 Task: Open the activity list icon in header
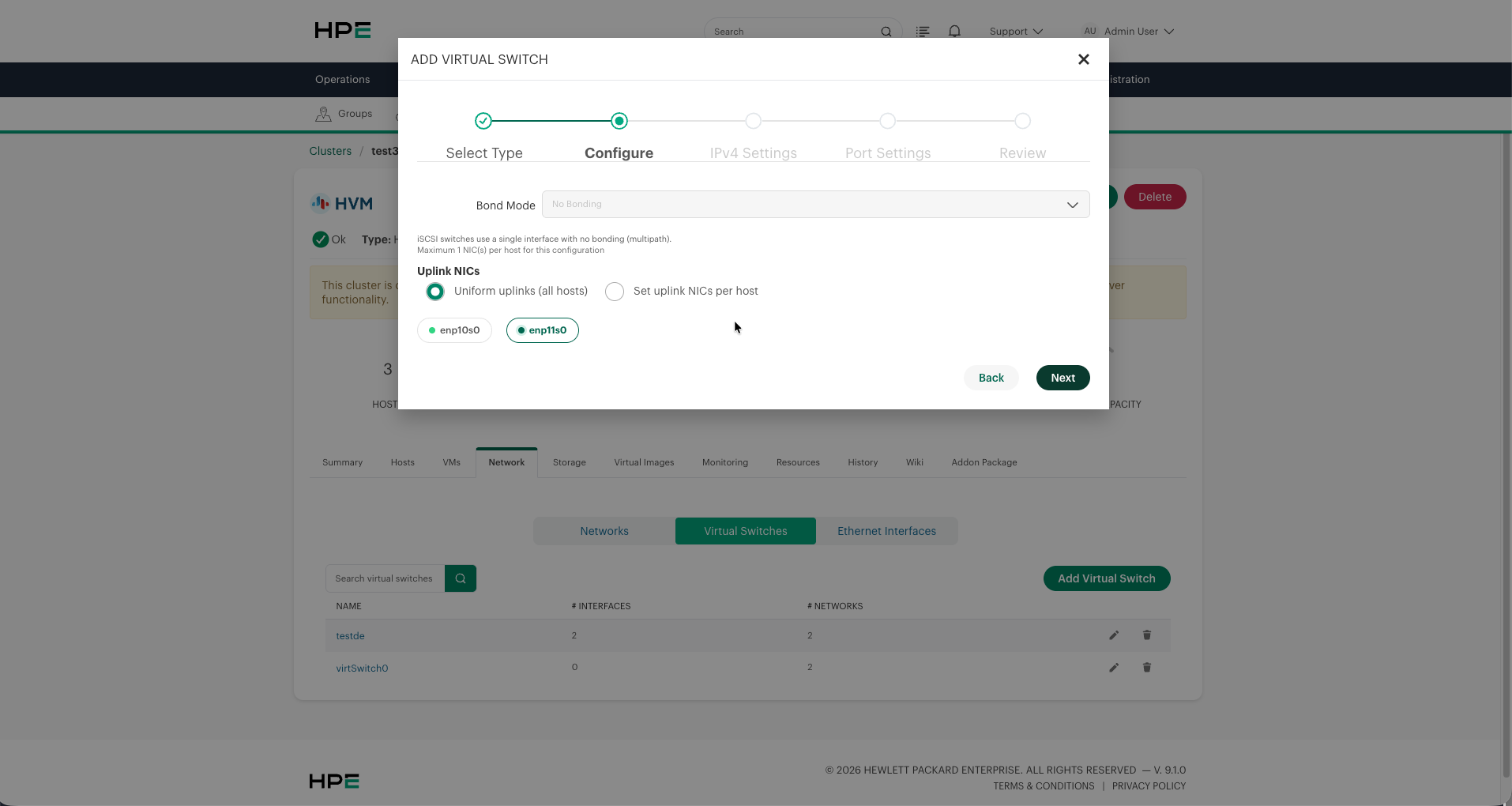pos(923,32)
